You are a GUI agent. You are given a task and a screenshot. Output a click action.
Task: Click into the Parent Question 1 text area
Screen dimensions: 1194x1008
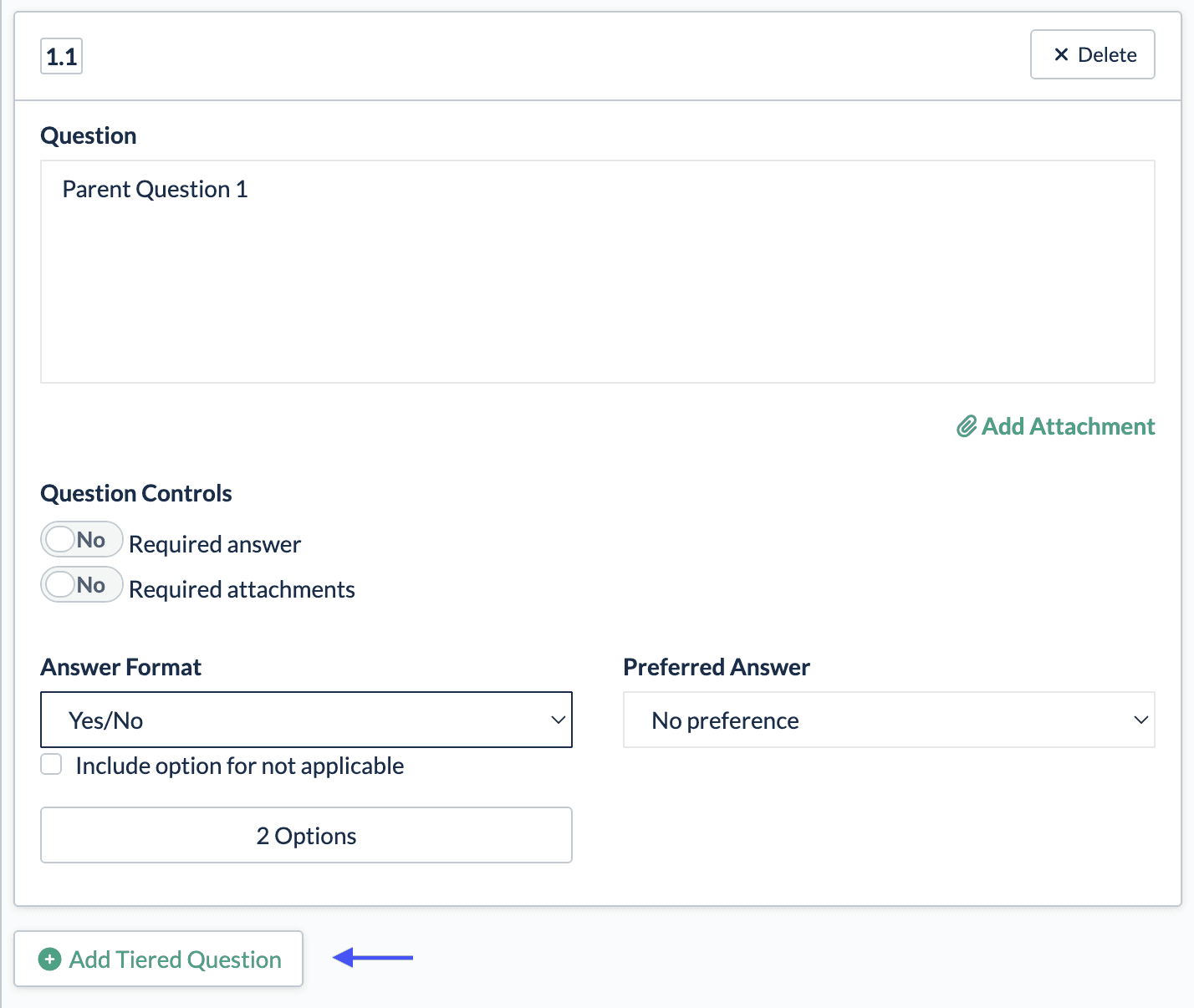597,272
